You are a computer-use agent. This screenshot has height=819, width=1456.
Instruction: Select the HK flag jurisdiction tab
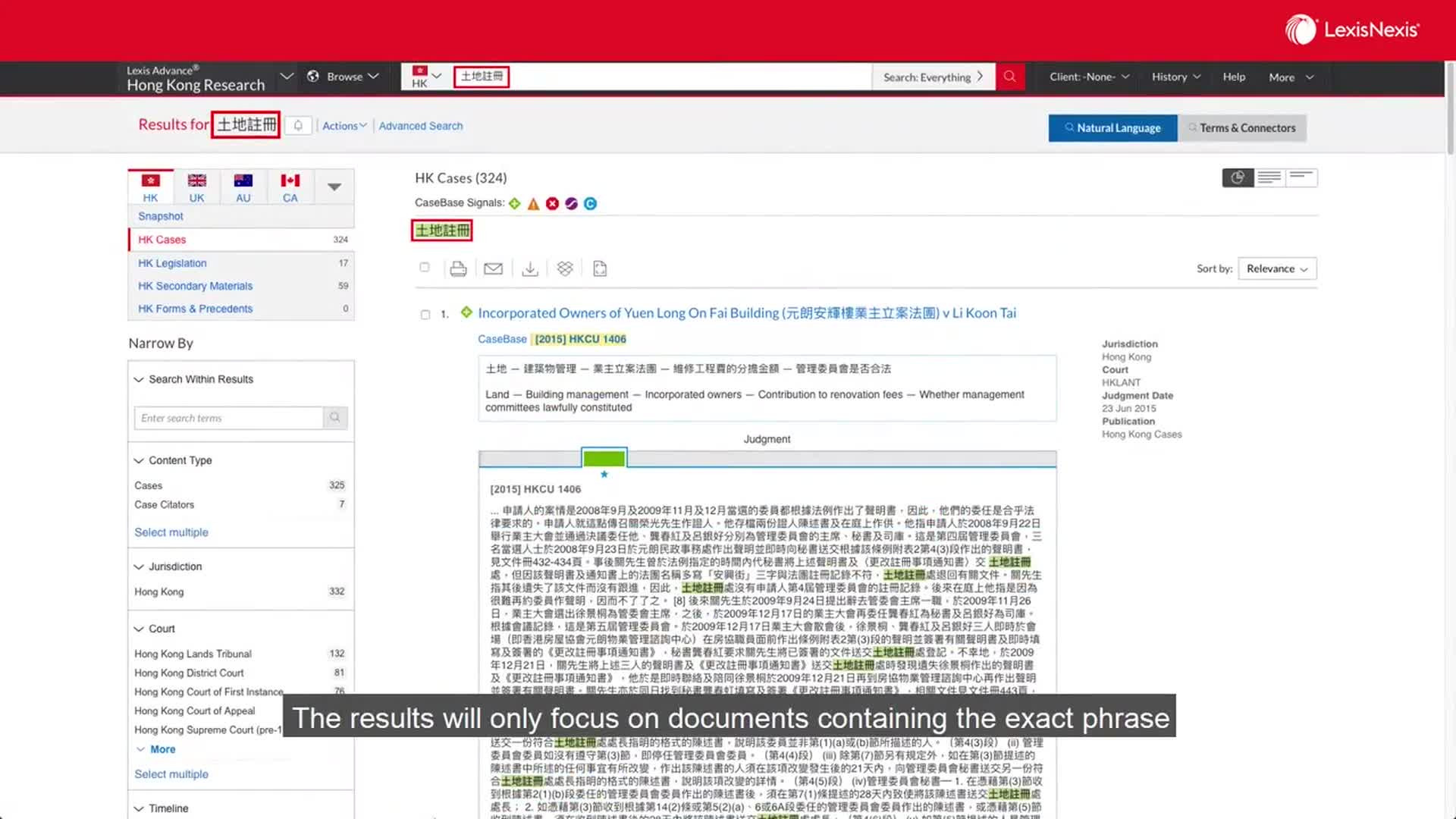[x=151, y=187]
